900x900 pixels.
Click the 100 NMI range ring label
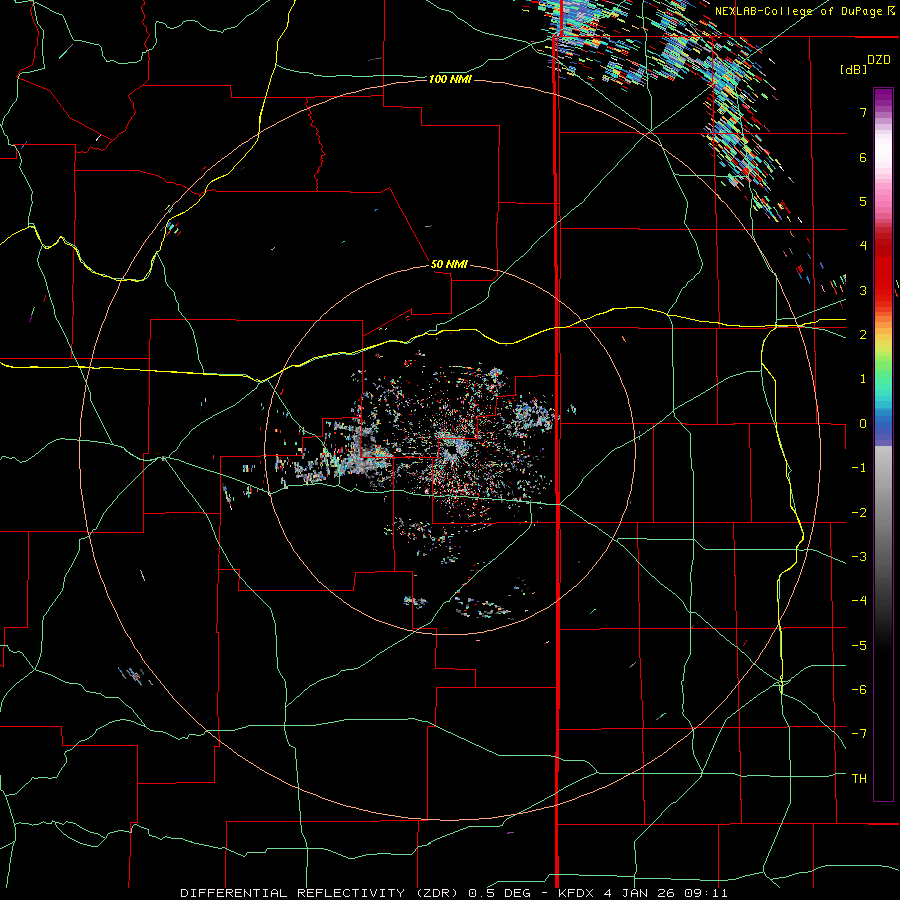click(x=450, y=79)
